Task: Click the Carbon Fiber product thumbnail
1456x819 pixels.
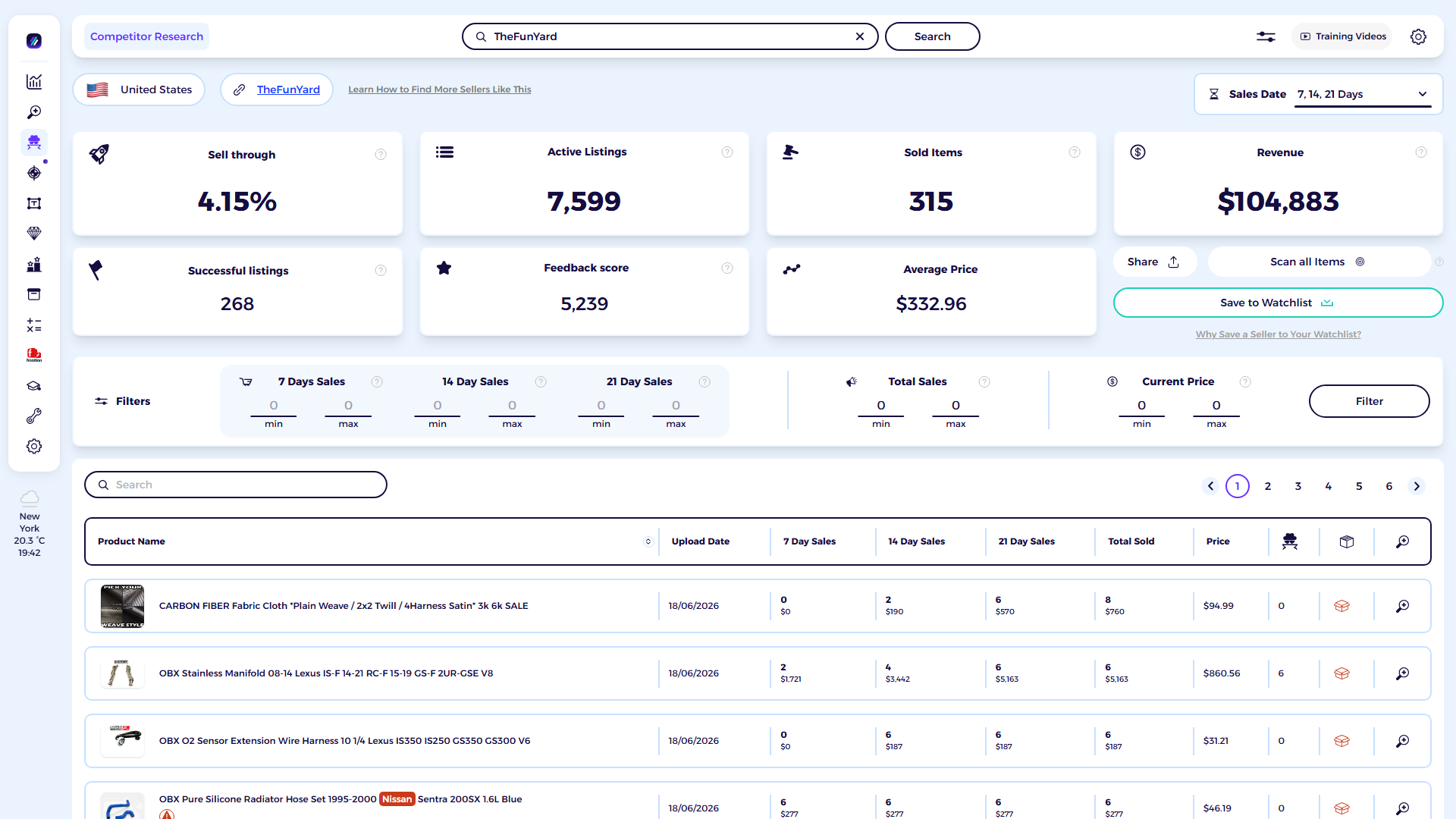Action: click(122, 606)
